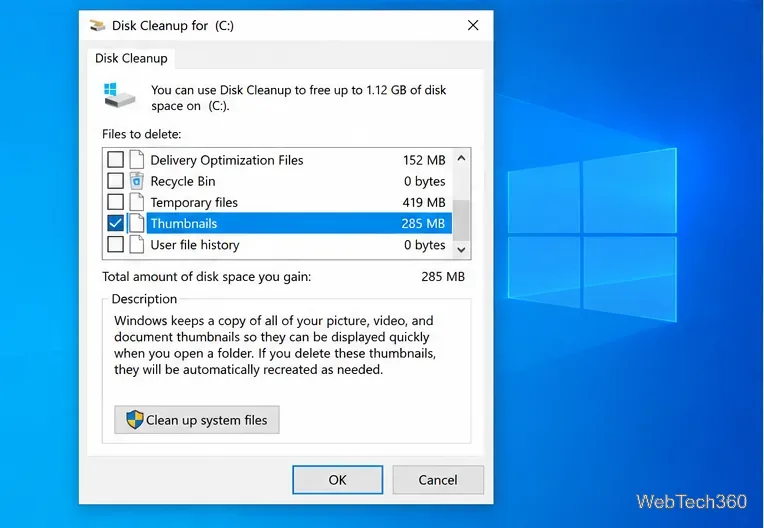Viewport: 764px width, 528px height.
Task: Click the Temporary files page icon
Action: pyautogui.click(x=137, y=202)
